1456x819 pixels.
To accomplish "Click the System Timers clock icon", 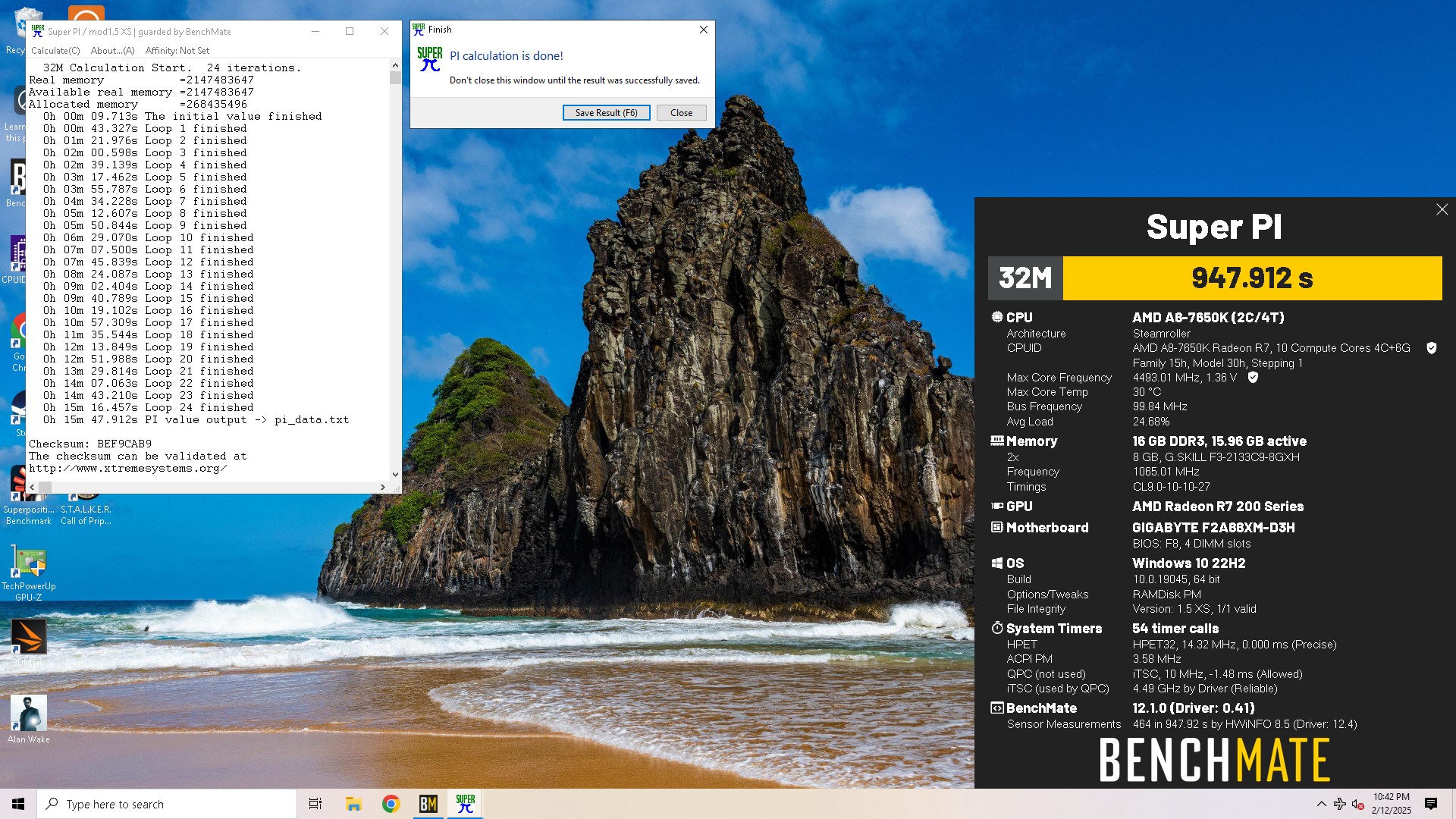I will [996, 628].
